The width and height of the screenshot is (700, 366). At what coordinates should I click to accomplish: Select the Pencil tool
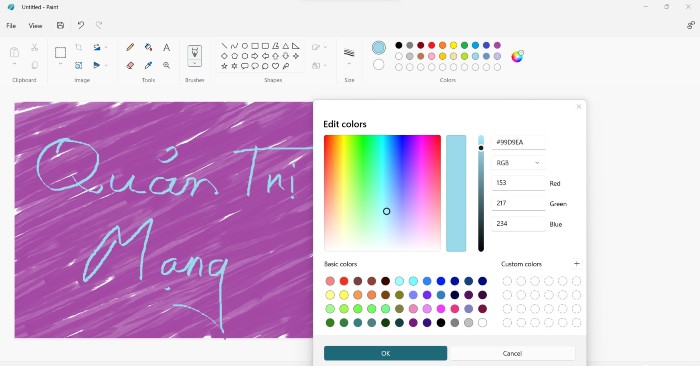pyautogui.click(x=130, y=47)
